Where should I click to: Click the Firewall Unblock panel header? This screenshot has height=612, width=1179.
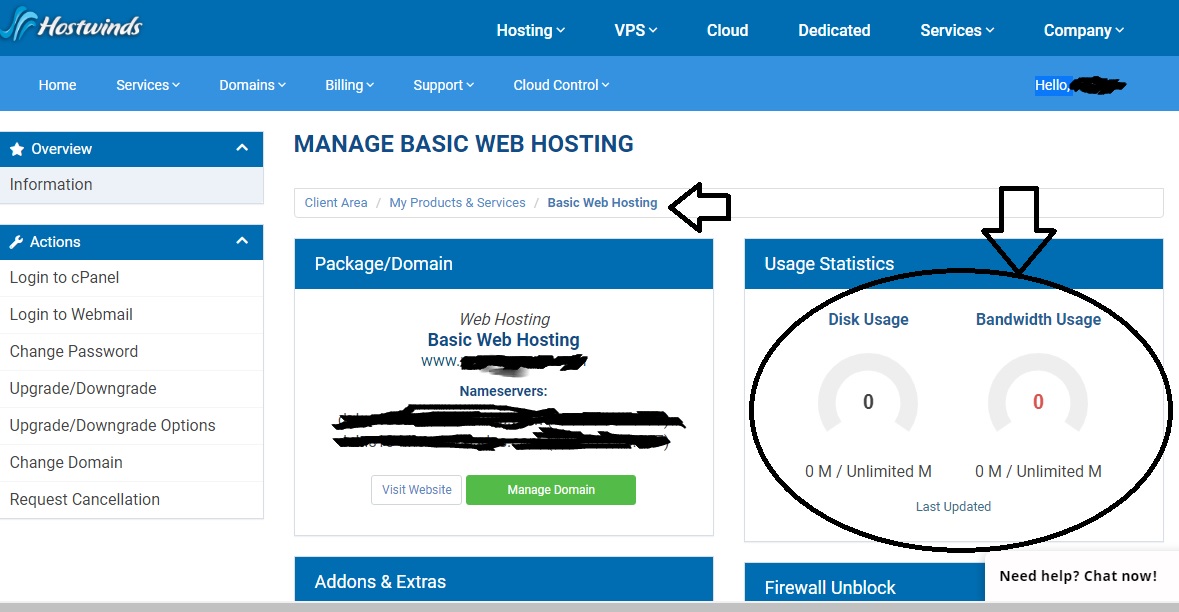(x=865, y=583)
